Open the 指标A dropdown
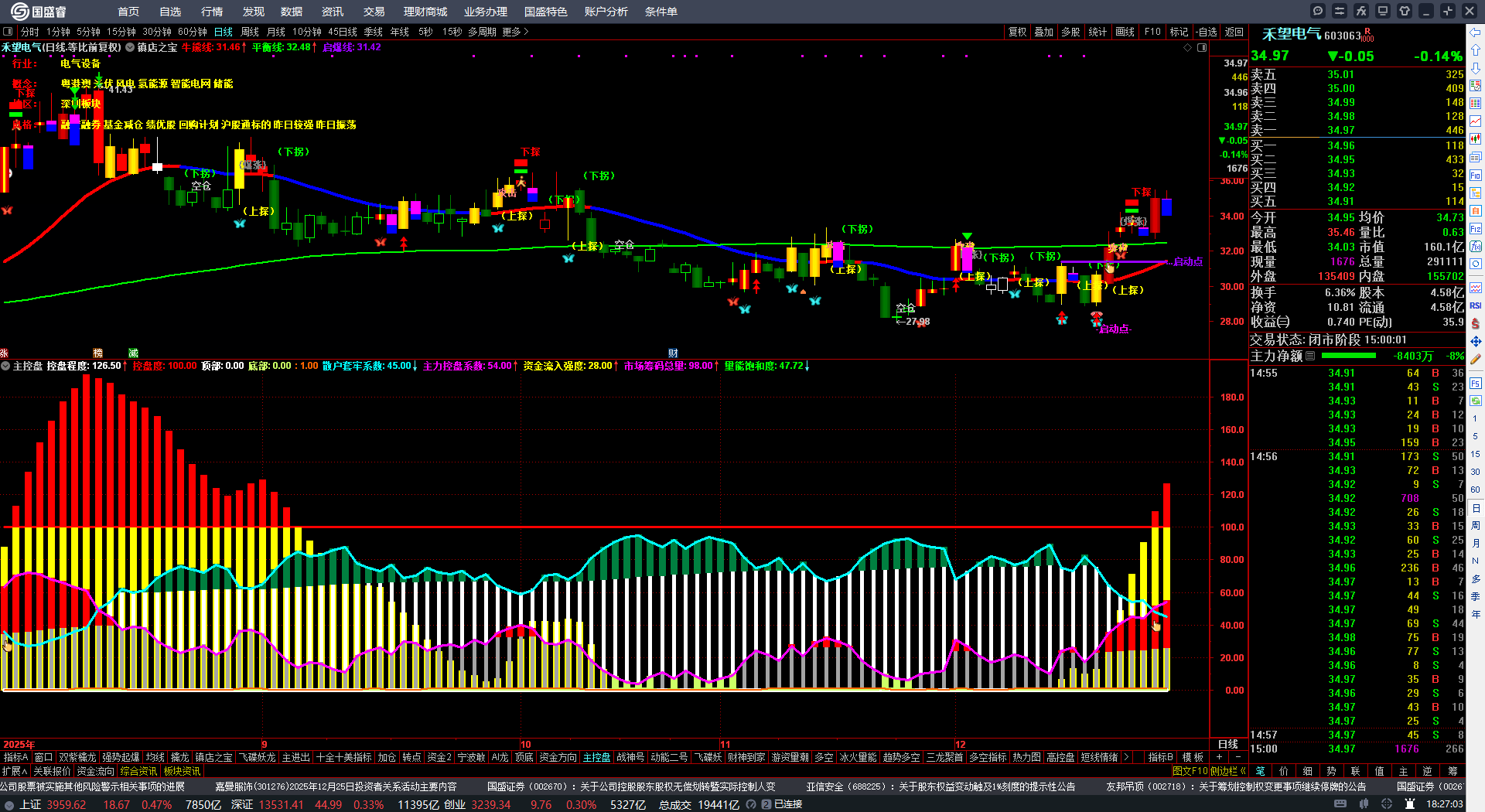This screenshot has height=812, width=1485. coord(16,757)
